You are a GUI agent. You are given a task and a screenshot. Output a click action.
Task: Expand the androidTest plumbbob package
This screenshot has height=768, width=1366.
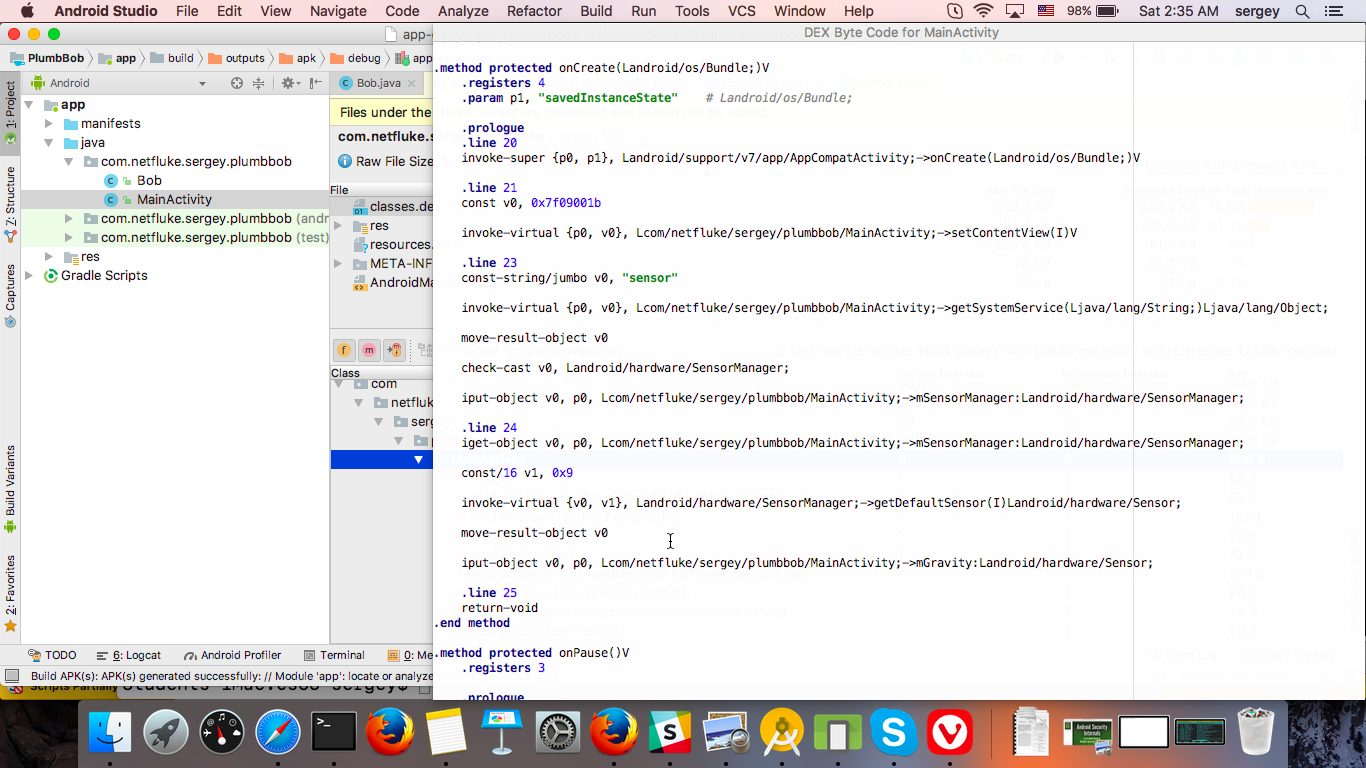tap(68, 219)
